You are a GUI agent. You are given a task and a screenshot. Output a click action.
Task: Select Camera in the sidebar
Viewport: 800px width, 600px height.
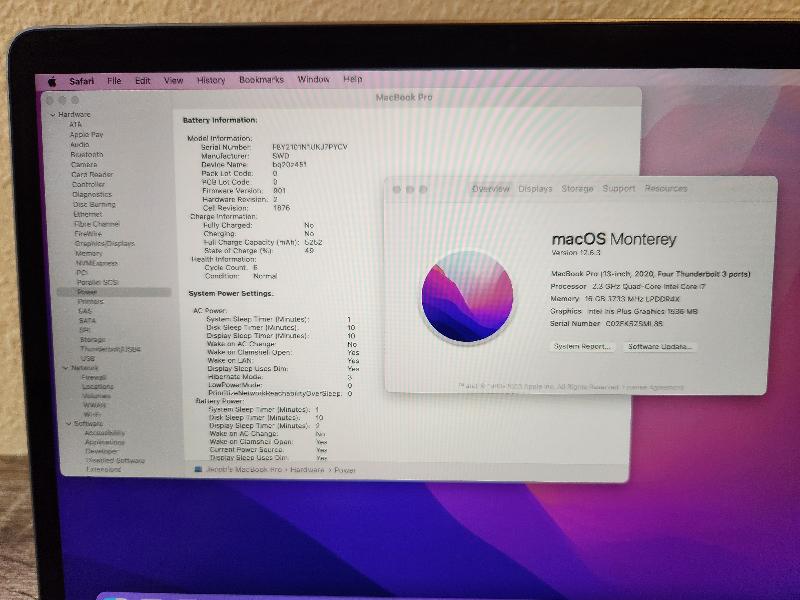point(84,164)
